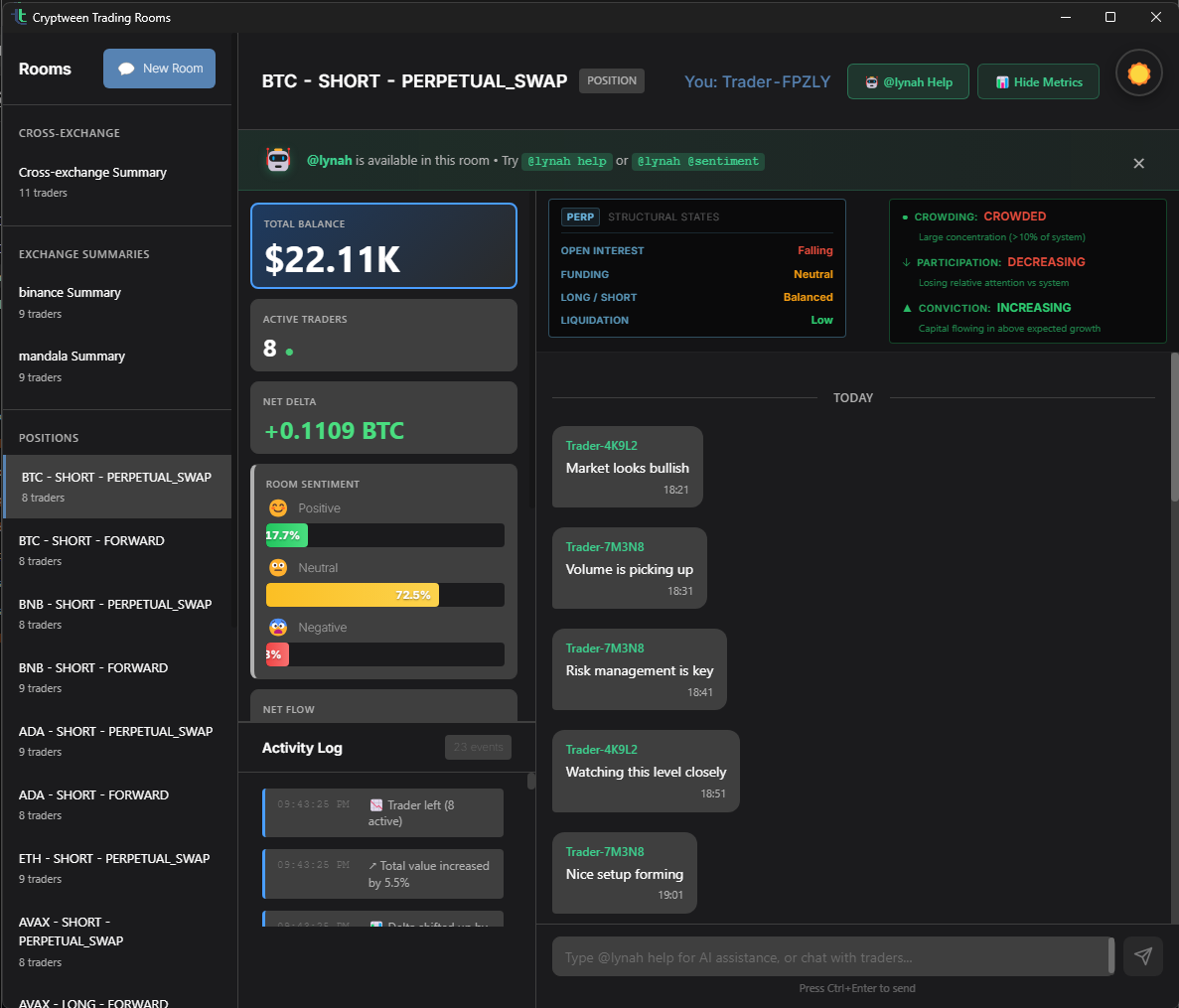The image size is (1179, 1008).
Task: Open mandala Summary room
Action: tap(117, 366)
